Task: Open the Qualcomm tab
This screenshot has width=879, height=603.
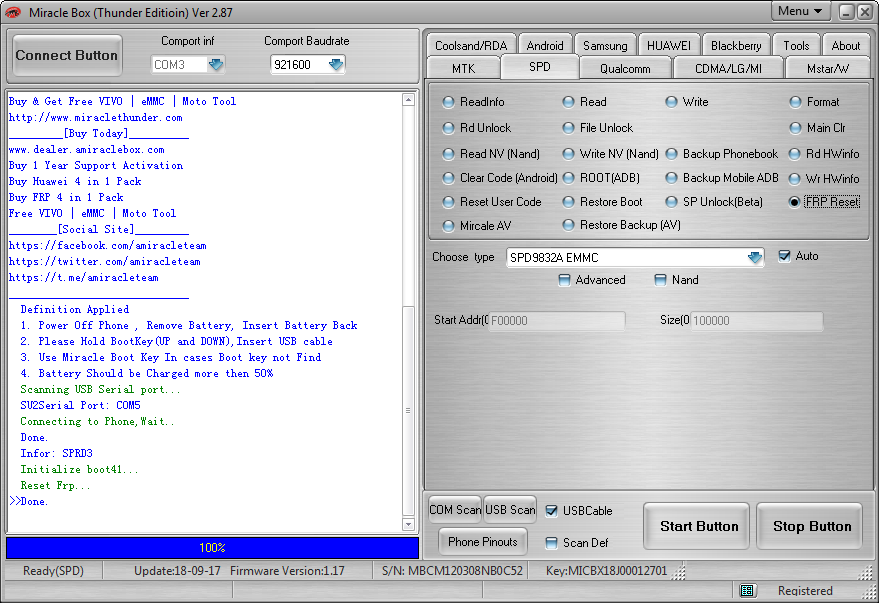Action: [x=625, y=68]
